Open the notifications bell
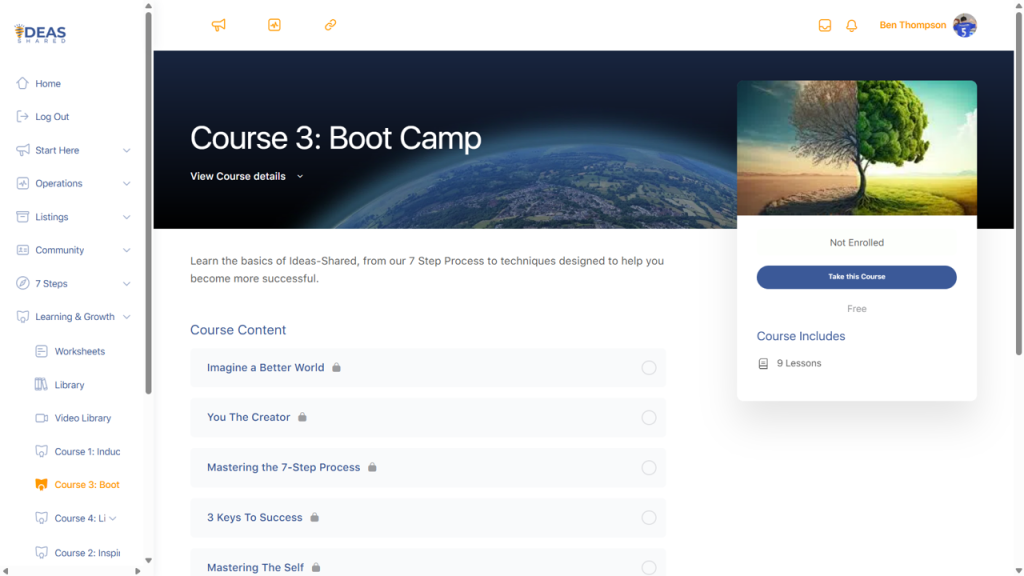The image size is (1024, 576). 852,25
